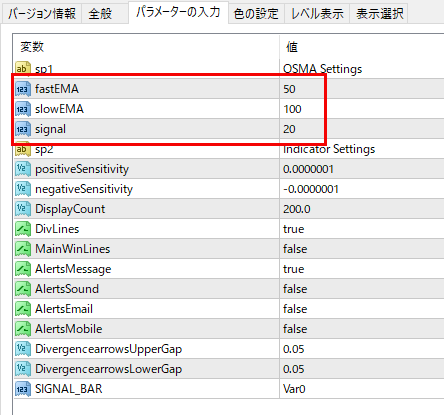Click the slowEMA integer type icon
The height and width of the screenshot is (415, 444).
tap(23, 109)
